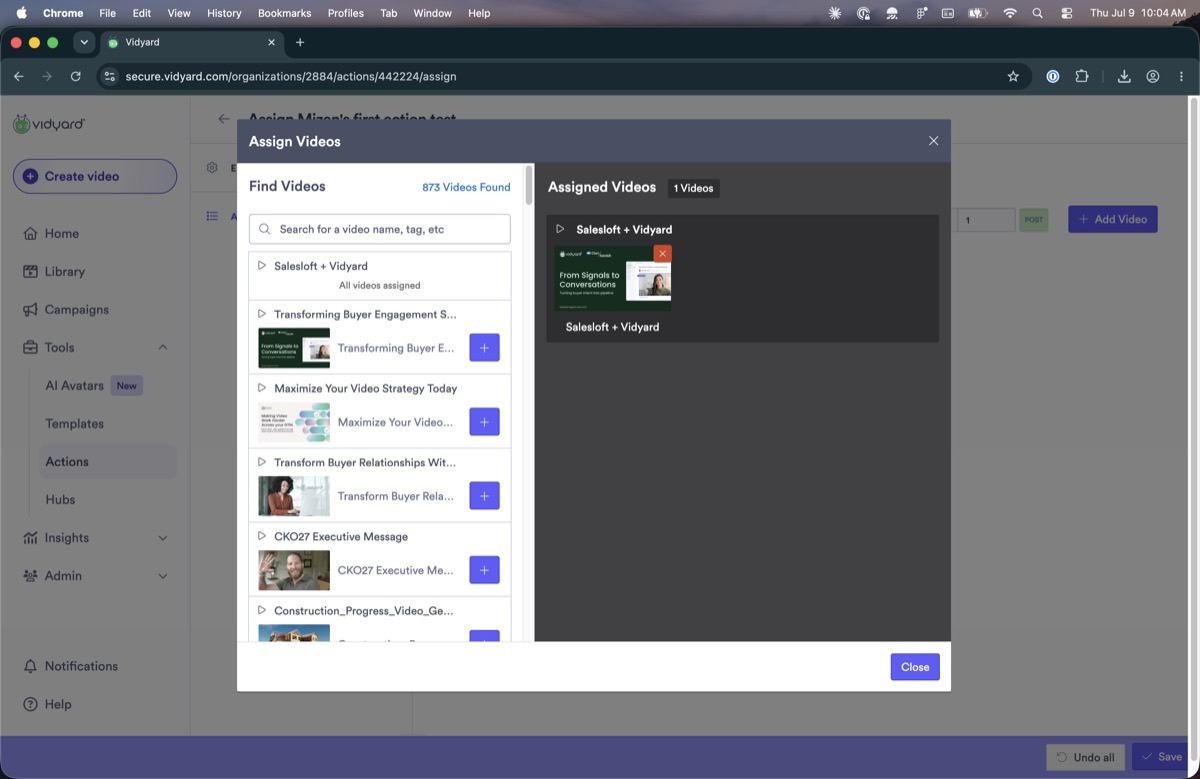Open Templates under Tools
1200x779 pixels.
click(74, 423)
